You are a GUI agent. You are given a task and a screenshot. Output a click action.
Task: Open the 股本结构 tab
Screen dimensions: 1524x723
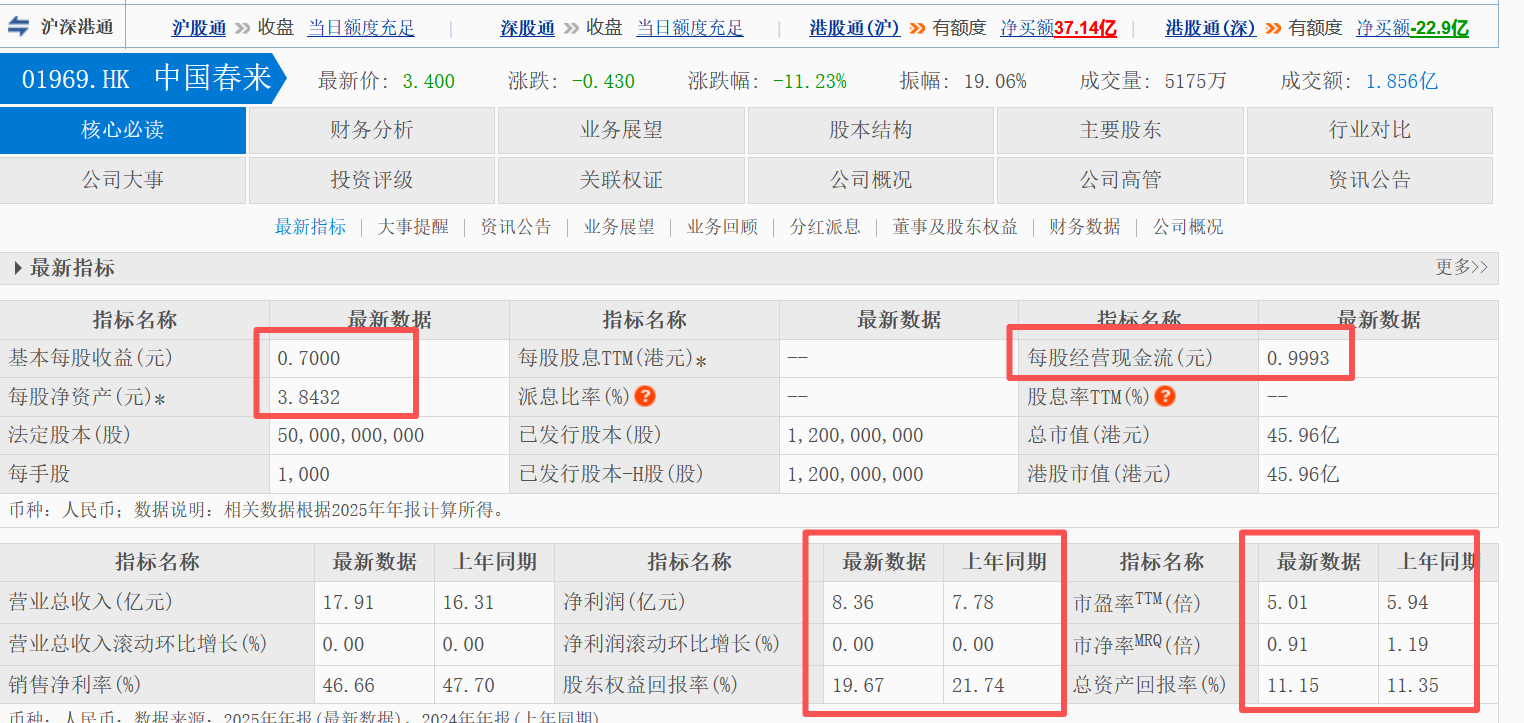870,130
